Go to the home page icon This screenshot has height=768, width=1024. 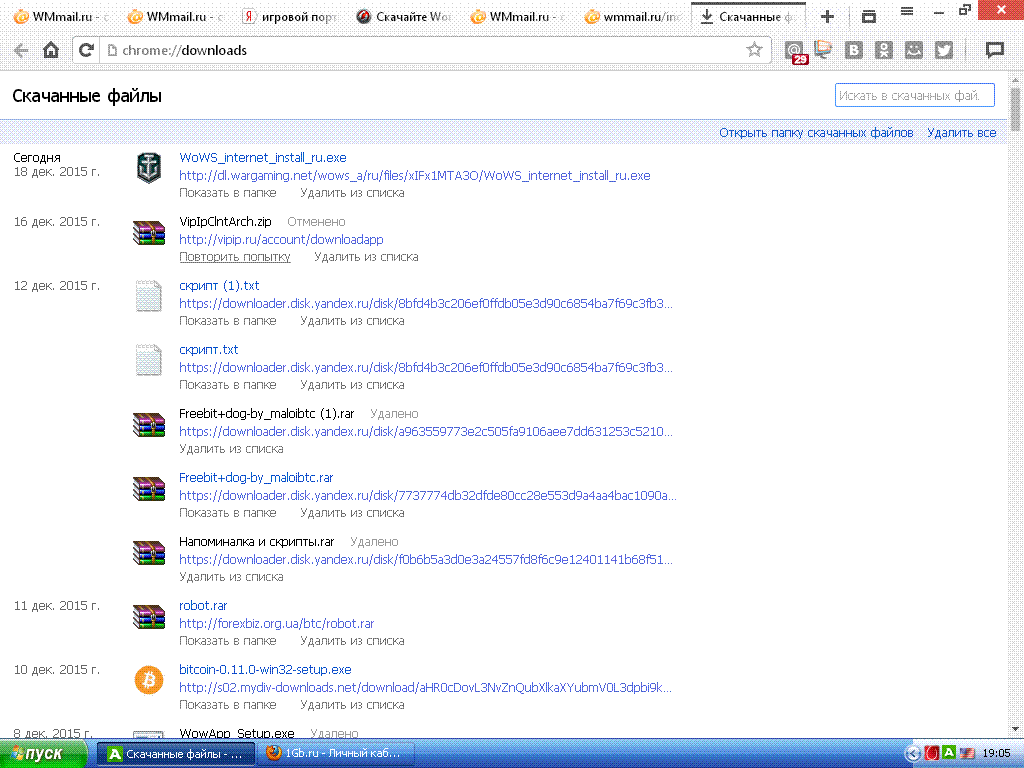[51, 50]
